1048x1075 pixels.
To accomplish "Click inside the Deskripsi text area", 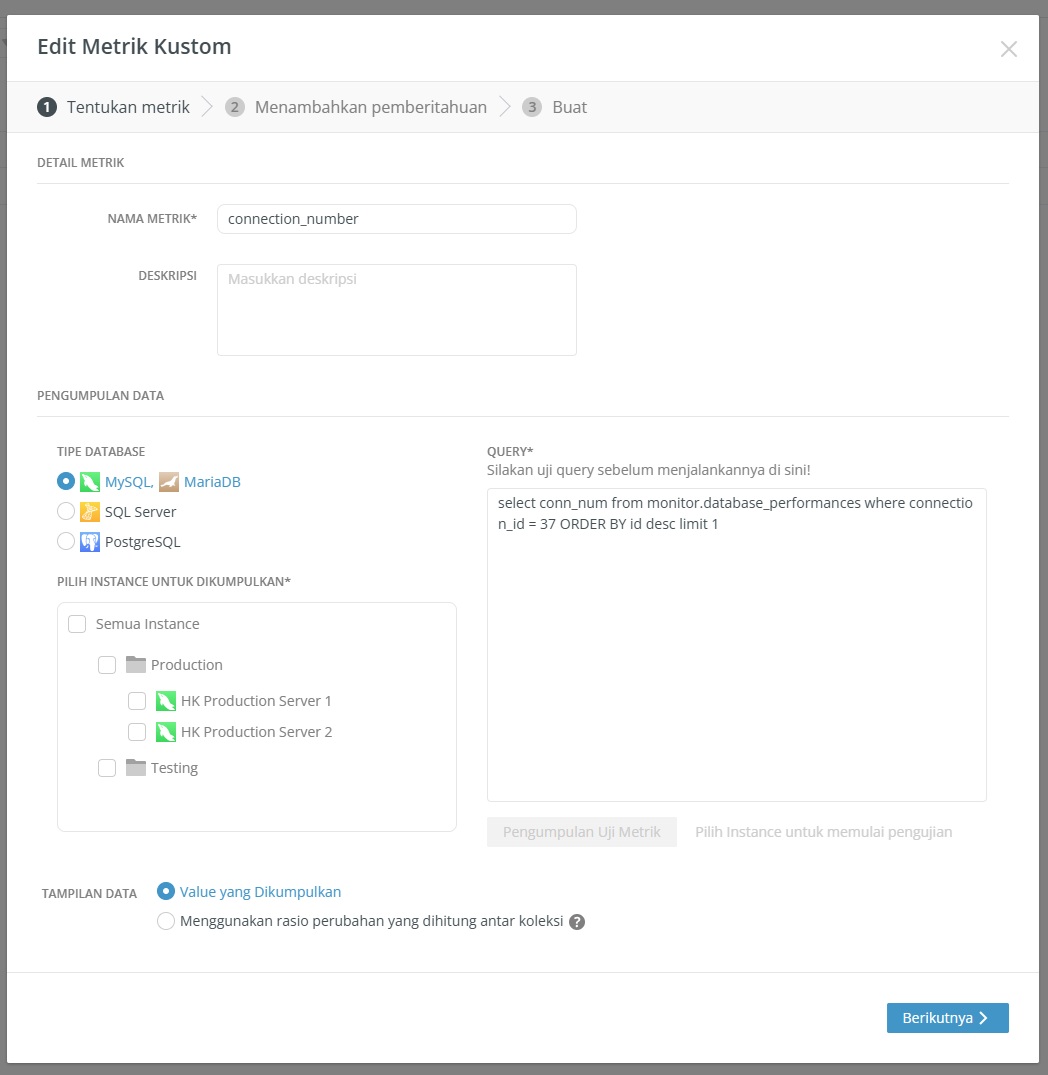I will (x=396, y=310).
